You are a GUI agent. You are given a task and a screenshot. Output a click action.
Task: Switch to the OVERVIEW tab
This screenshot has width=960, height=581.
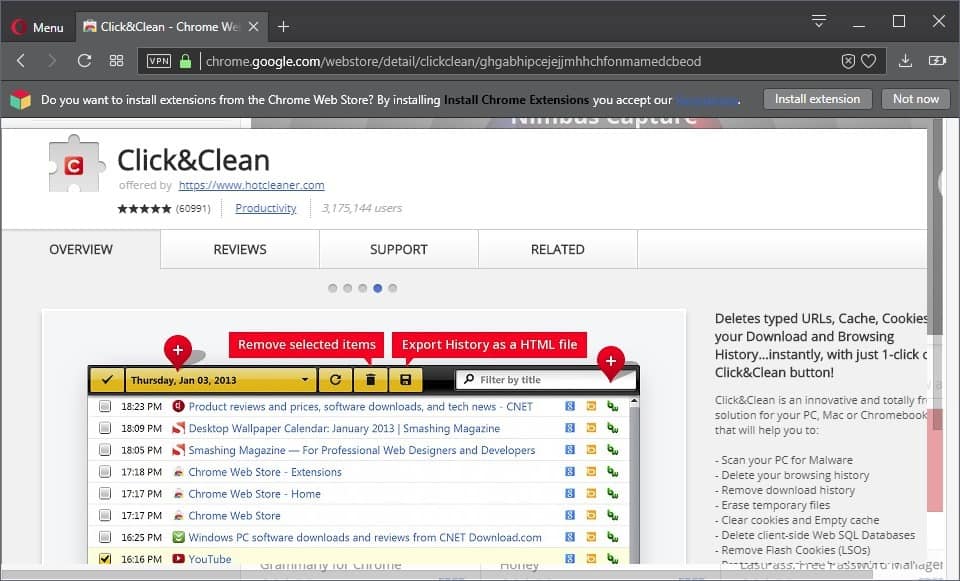[x=81, y=249]
